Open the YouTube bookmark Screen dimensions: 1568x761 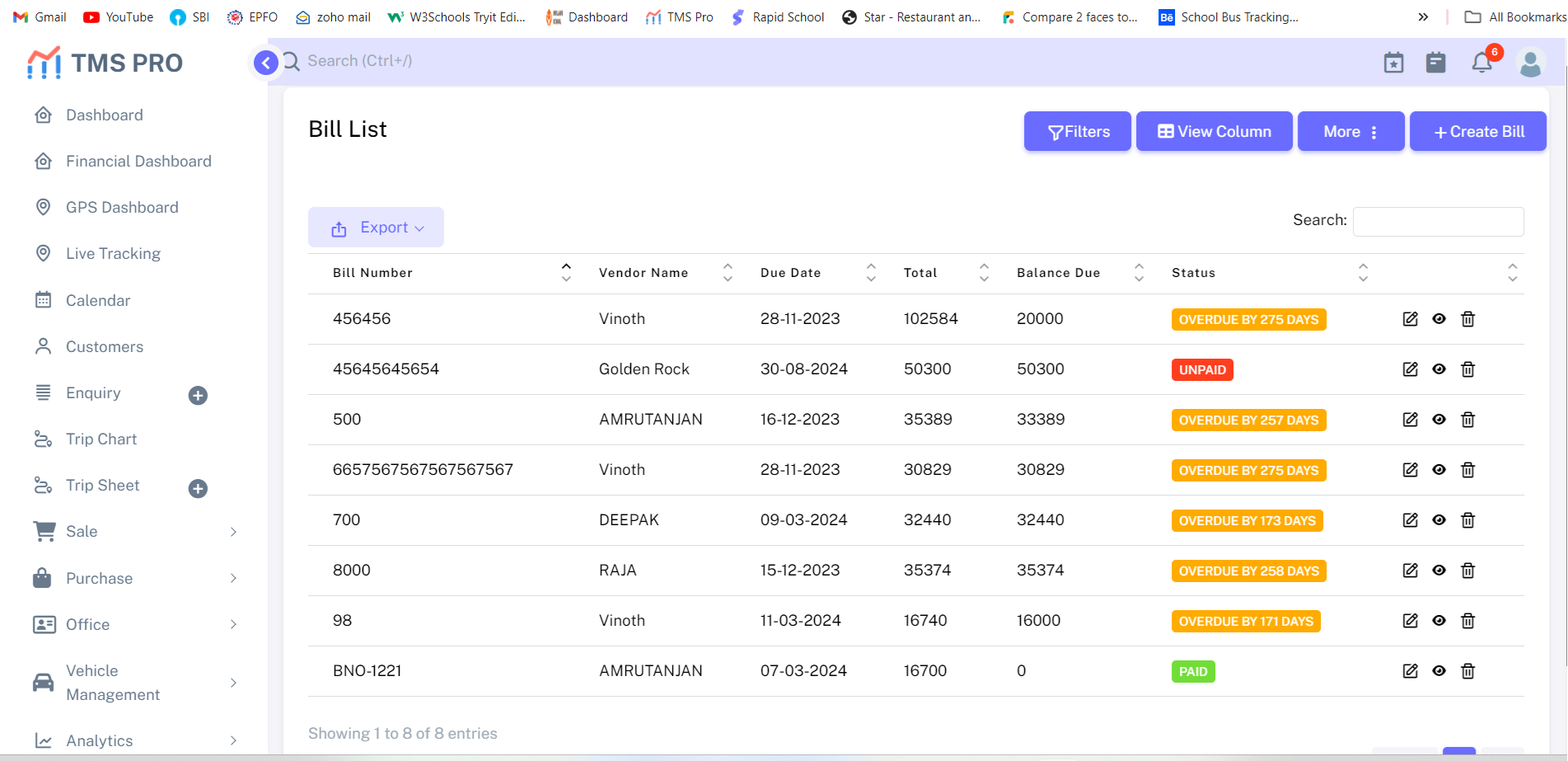click(x=119, y=17)
